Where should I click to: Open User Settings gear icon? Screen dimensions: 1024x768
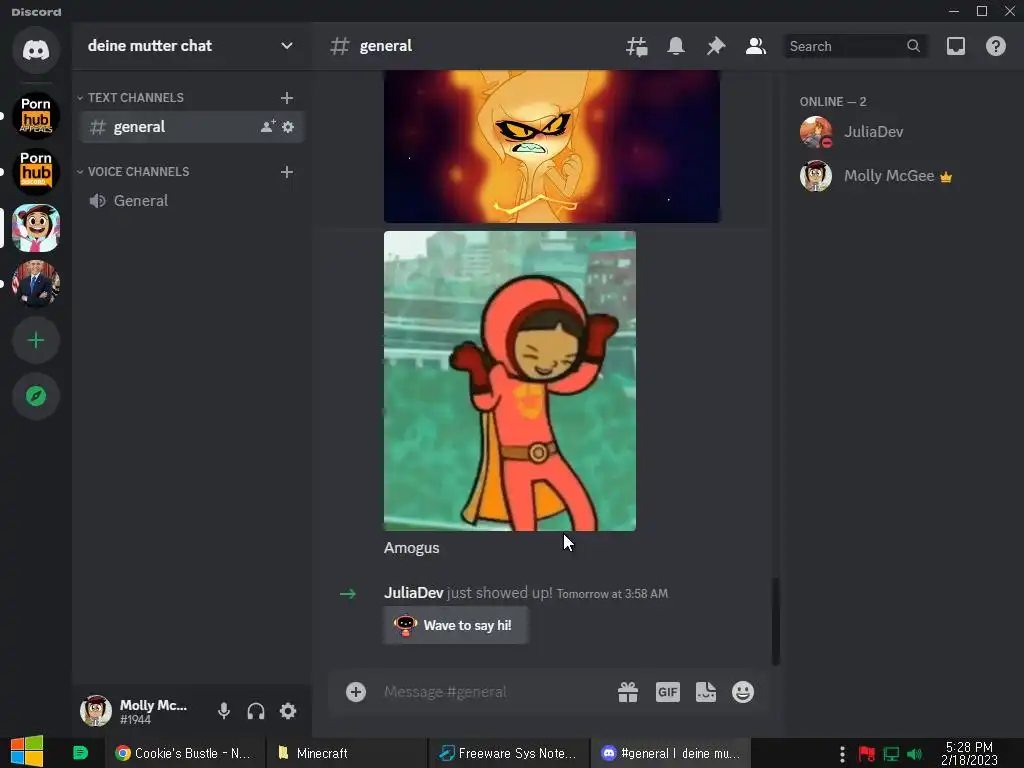(x=288, y=711)
